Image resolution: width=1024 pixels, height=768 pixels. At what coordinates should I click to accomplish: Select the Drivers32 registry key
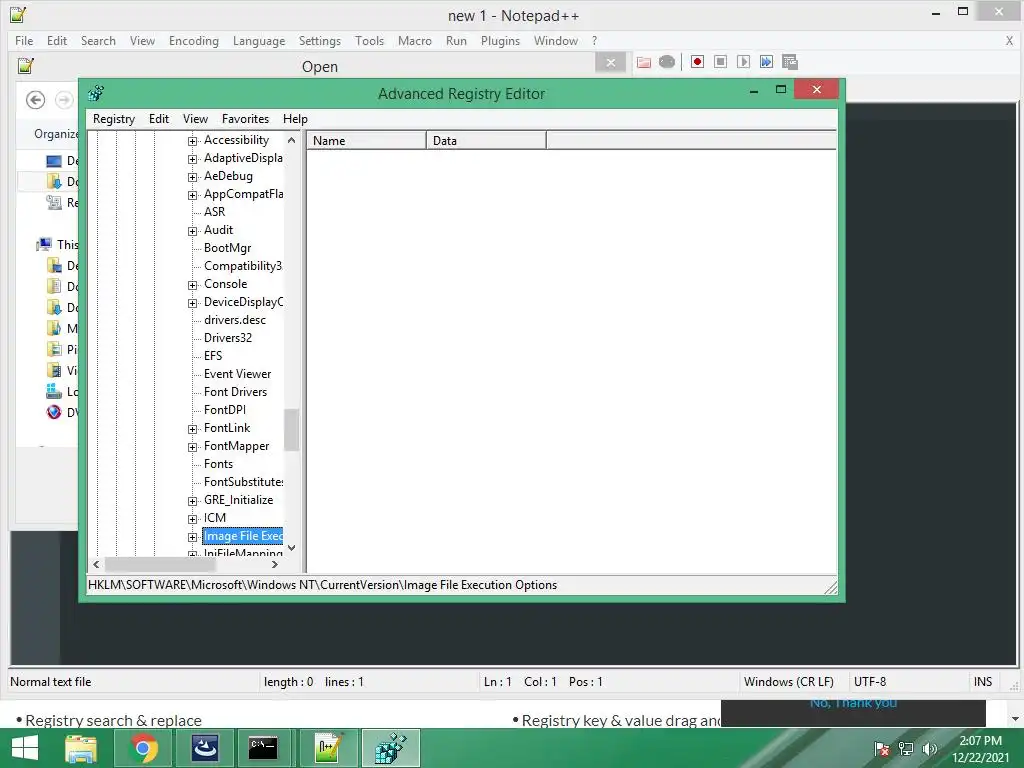[227, 338]
